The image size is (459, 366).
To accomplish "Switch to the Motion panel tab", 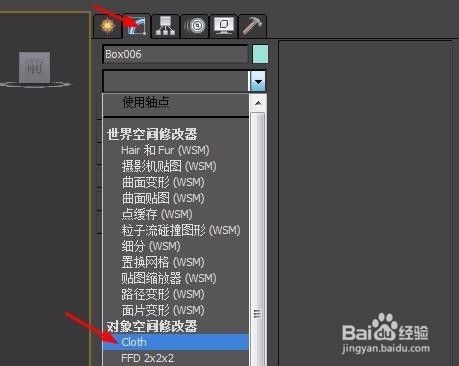I will pos(195,26).
